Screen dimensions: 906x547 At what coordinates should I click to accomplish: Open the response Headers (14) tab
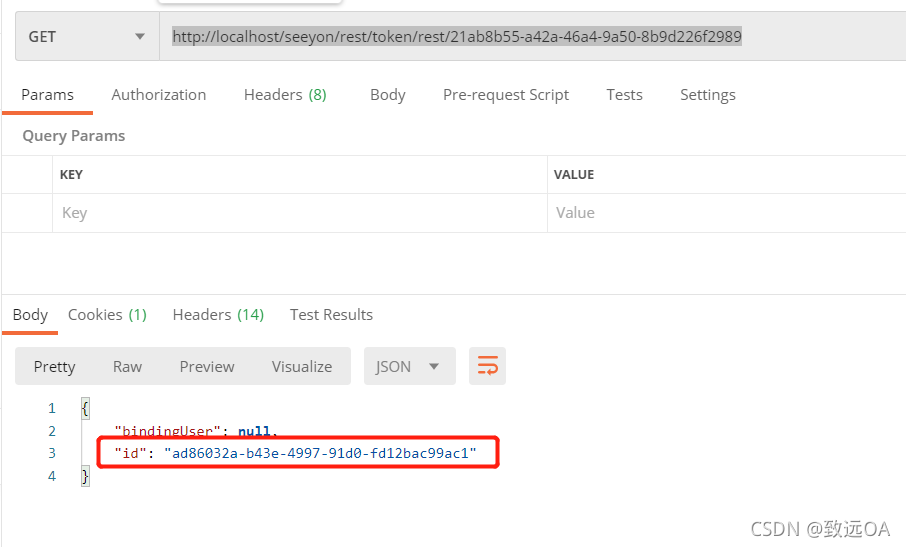click(x=218, y=315)
